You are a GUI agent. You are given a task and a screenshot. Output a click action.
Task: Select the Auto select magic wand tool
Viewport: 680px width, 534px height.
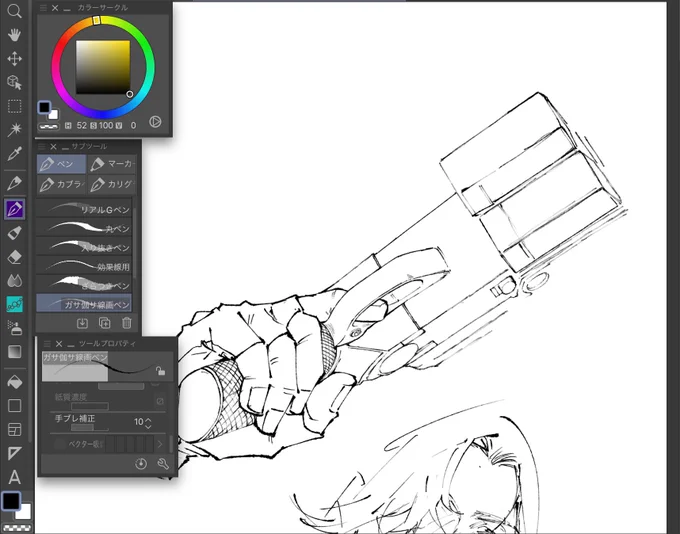(x=14, y=129)
